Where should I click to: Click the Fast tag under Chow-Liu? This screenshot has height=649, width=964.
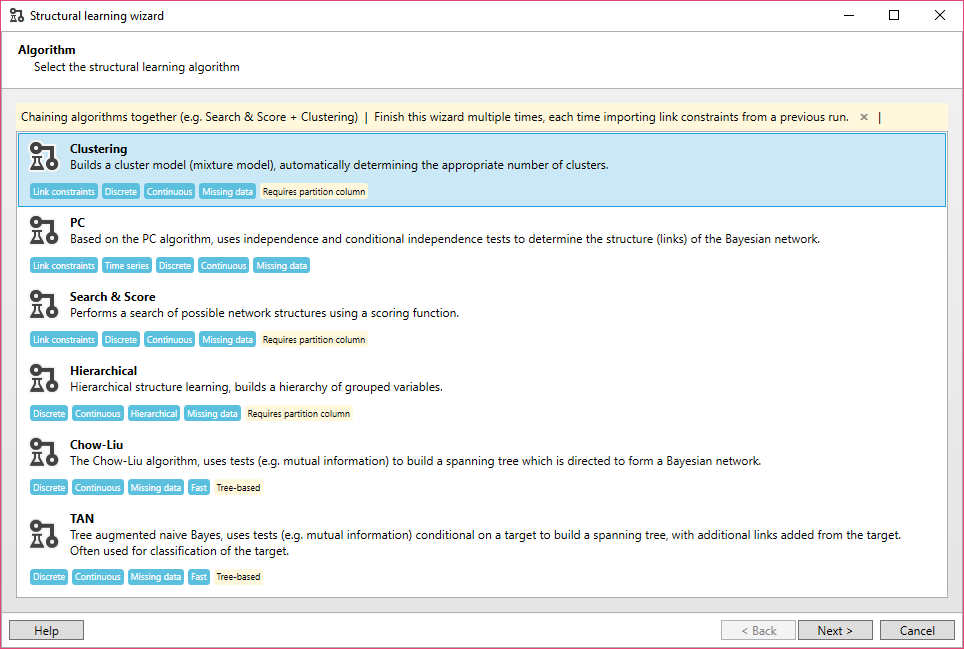click(199, 488)
